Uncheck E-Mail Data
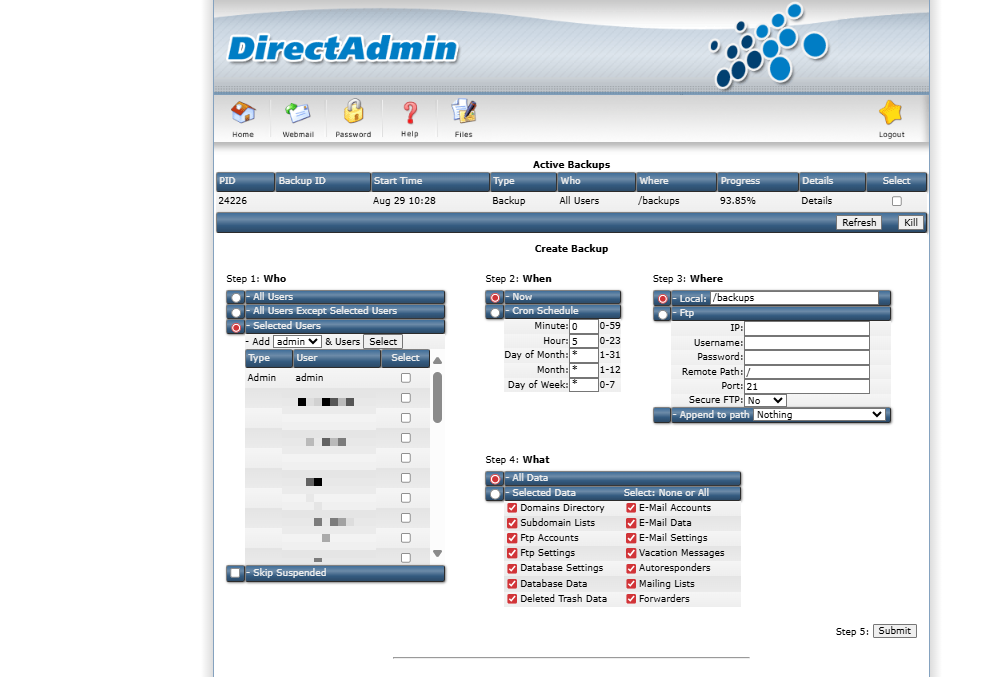 click(631, 523)
